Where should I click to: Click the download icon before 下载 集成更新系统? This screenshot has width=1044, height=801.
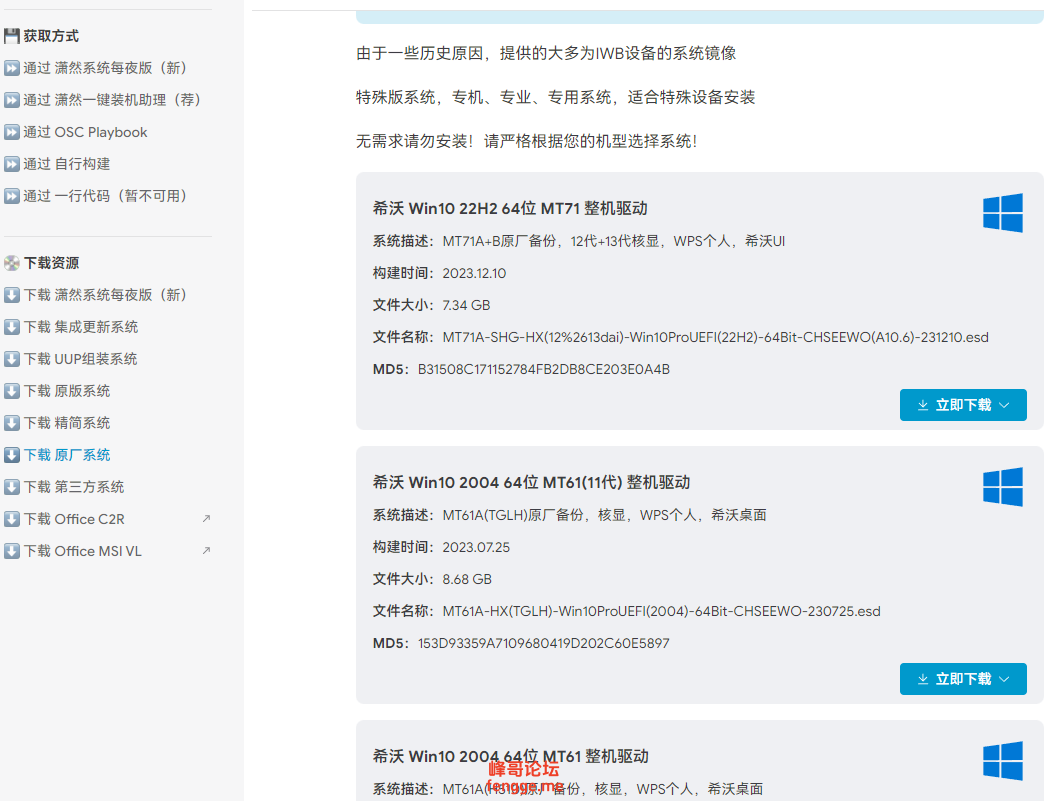click(11, 327)
